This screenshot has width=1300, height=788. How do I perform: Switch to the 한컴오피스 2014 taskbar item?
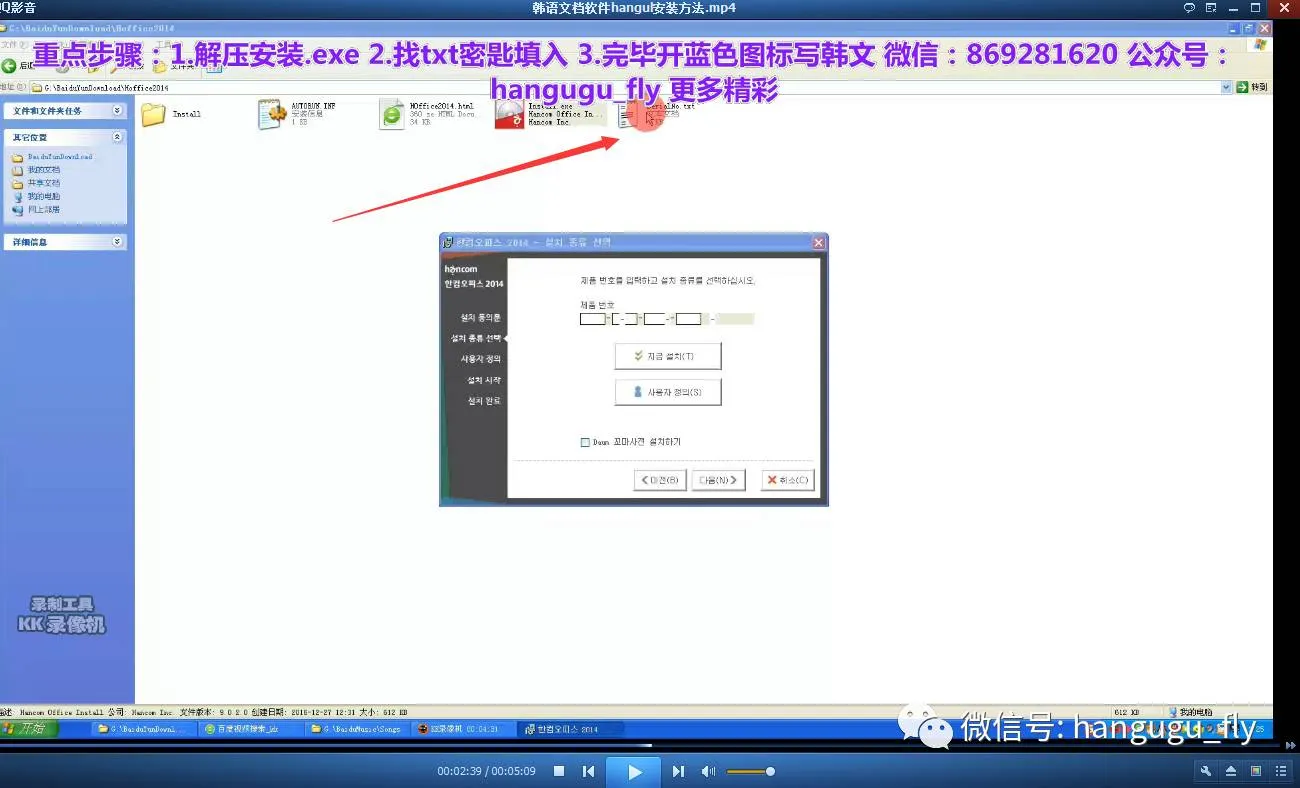(571, 729)
